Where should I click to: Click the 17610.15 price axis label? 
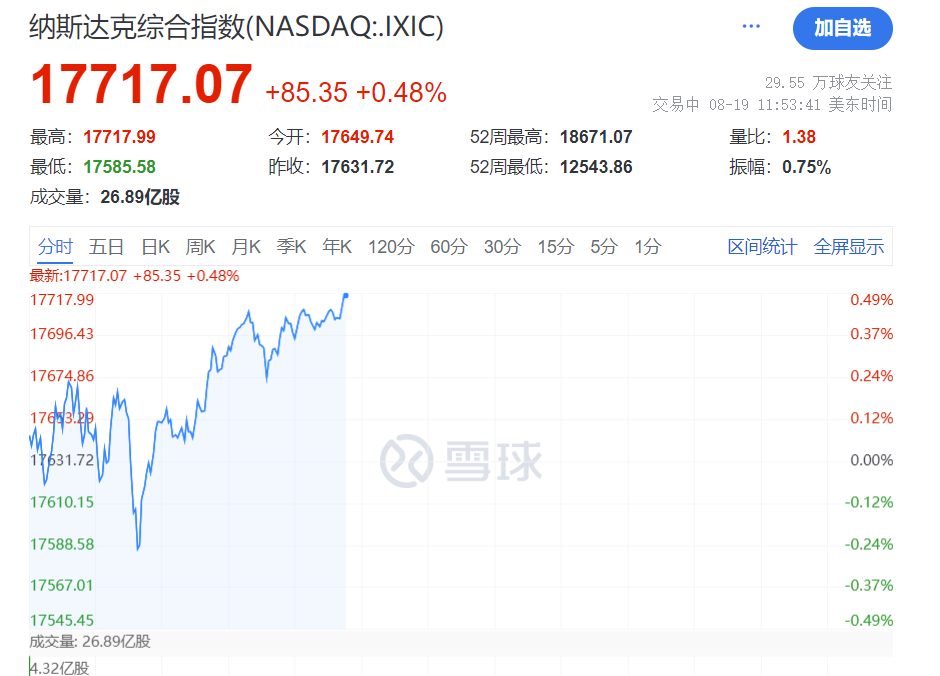coord(62,502)
